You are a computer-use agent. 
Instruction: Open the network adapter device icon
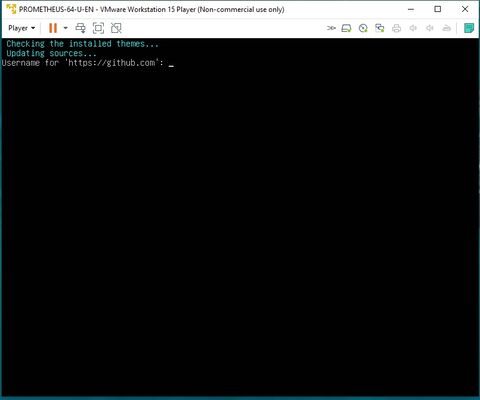[380, 28]
